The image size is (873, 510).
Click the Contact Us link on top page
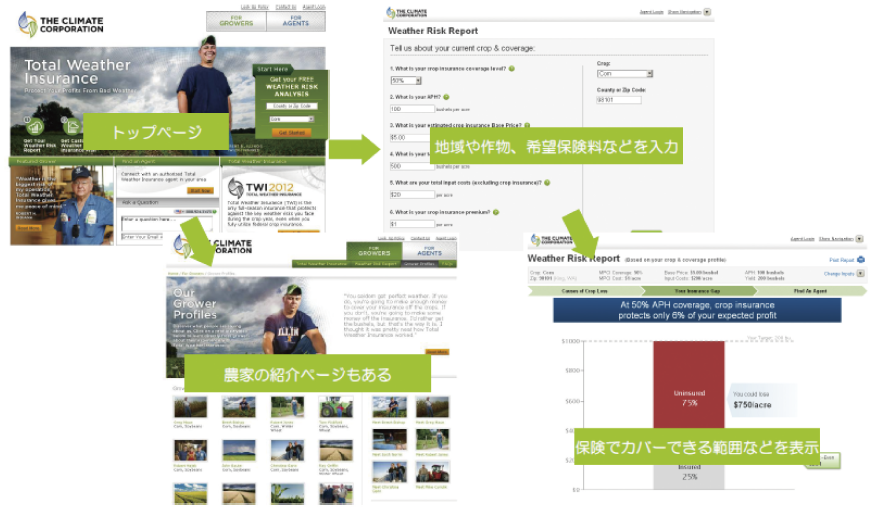[x=286, y=7]
